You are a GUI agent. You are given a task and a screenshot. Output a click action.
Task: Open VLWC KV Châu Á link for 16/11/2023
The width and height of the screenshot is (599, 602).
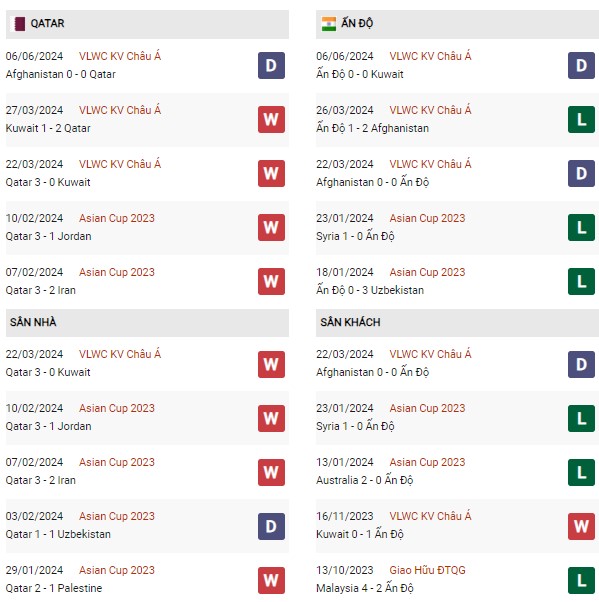430,516
